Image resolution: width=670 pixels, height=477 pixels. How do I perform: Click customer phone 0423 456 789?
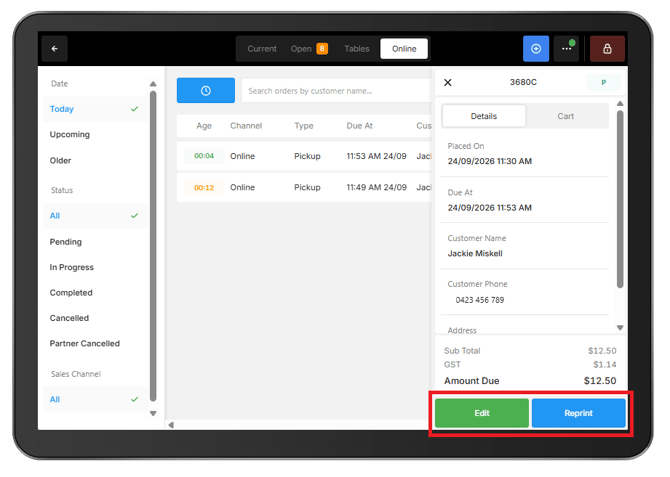point(479,300)
